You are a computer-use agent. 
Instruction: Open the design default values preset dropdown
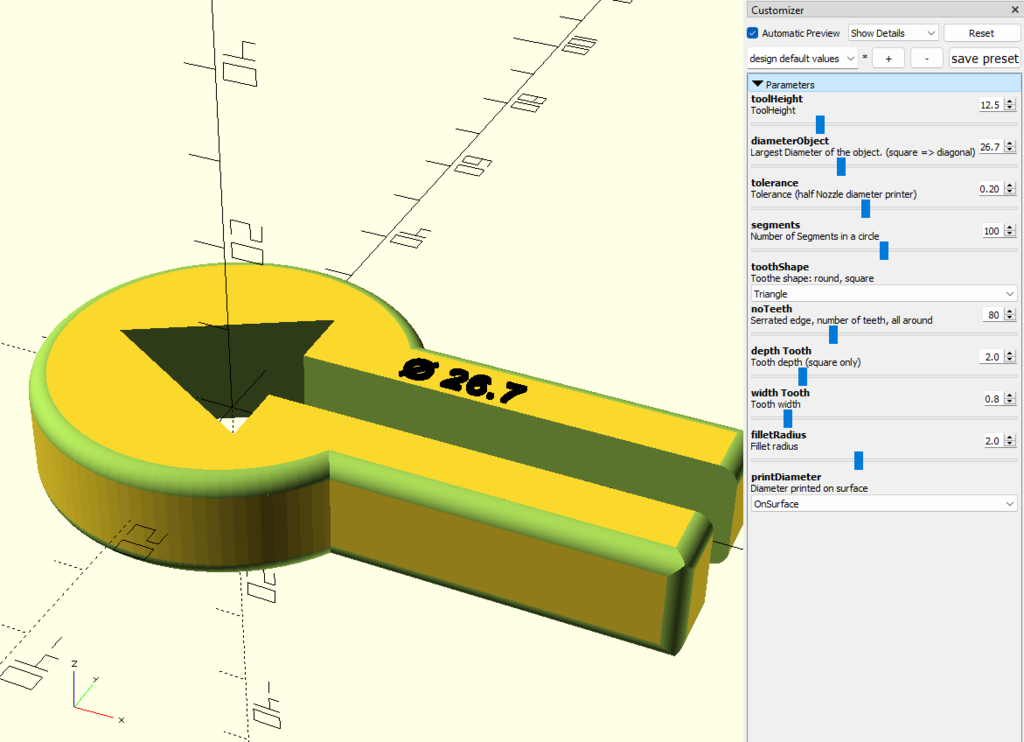pos(802,59)
